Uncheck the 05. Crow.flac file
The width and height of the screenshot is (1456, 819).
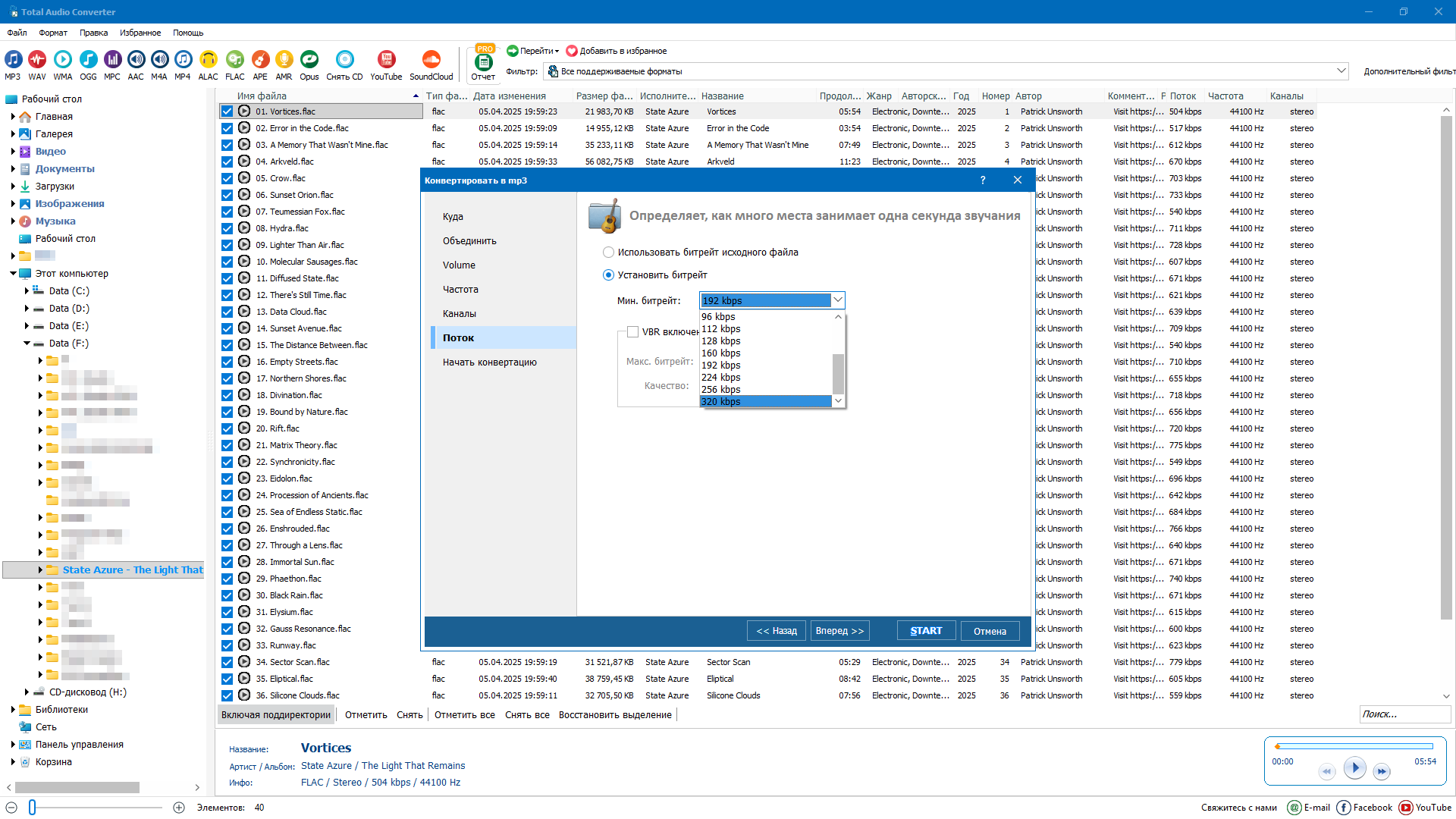click(227, 179)
